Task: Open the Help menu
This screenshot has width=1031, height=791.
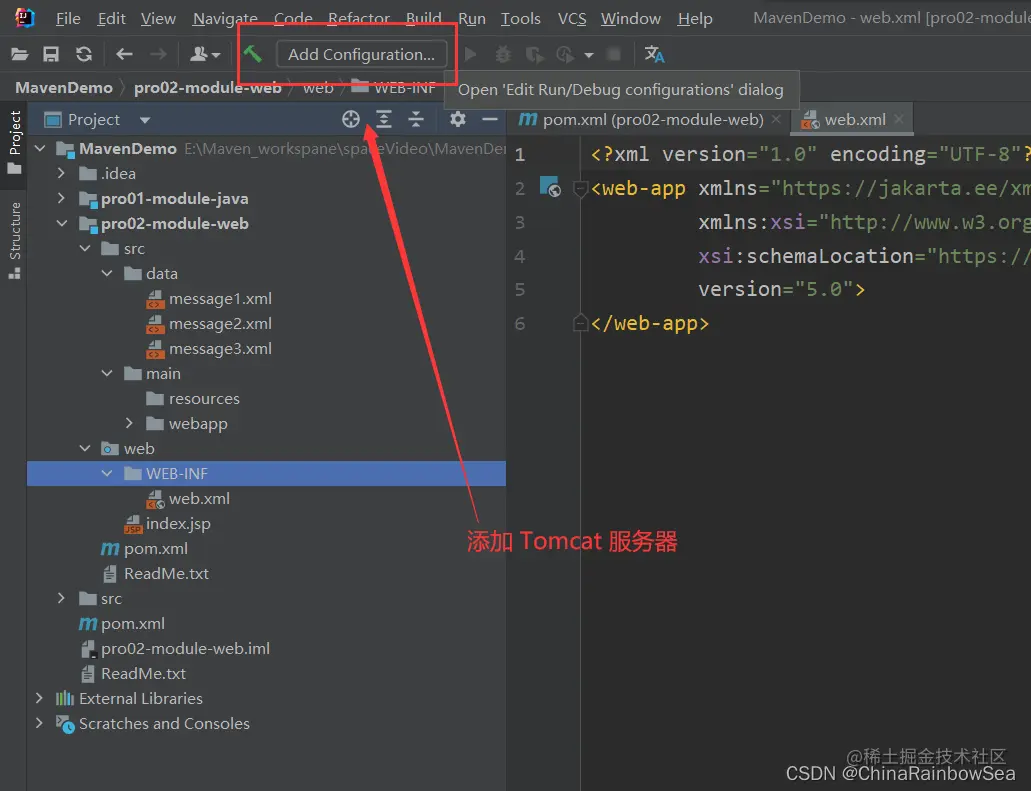Action: pos(695,19)
